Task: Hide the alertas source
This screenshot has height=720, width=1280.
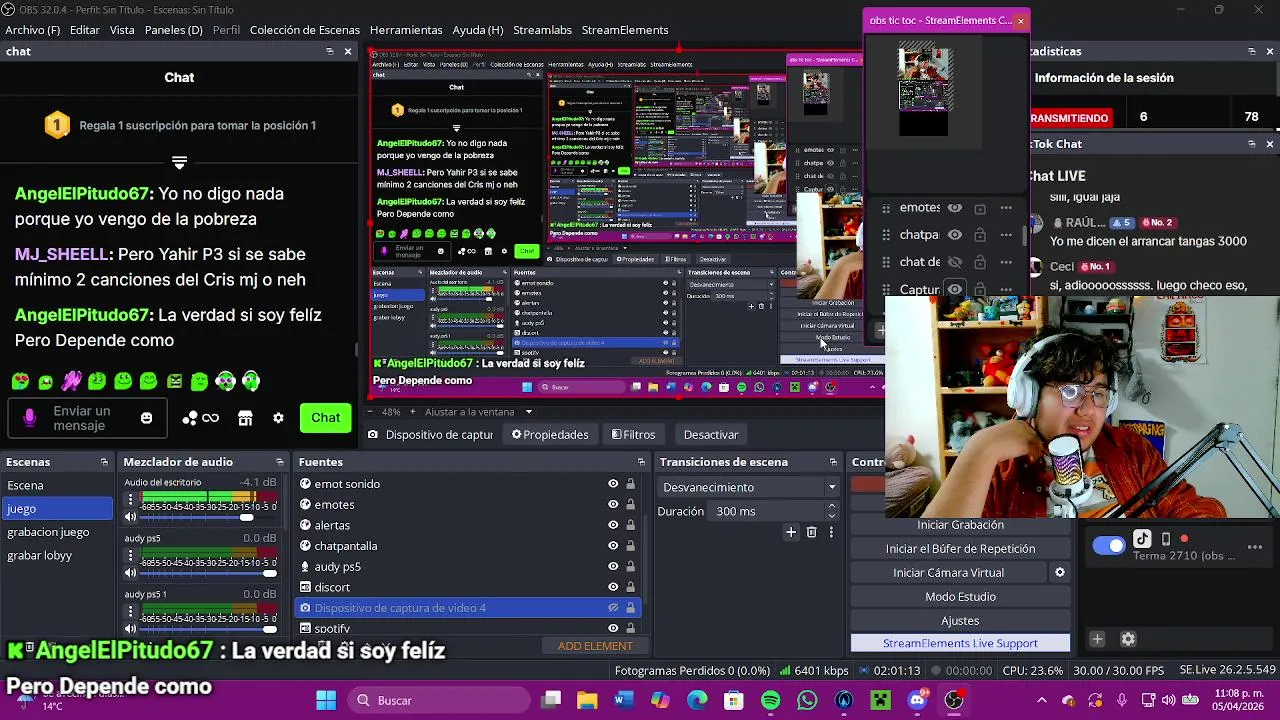Action: pos(613,525)
